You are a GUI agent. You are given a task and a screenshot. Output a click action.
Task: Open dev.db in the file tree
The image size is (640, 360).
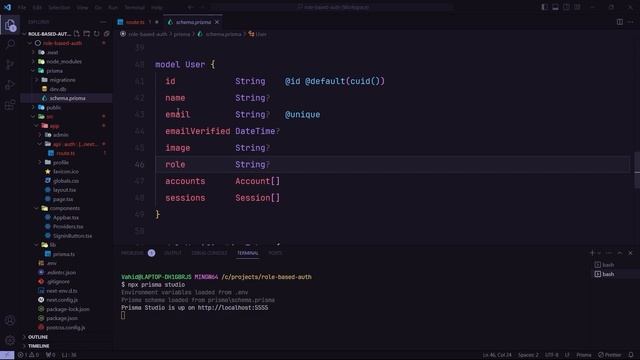pyautogui.click(x=58, y=89)
